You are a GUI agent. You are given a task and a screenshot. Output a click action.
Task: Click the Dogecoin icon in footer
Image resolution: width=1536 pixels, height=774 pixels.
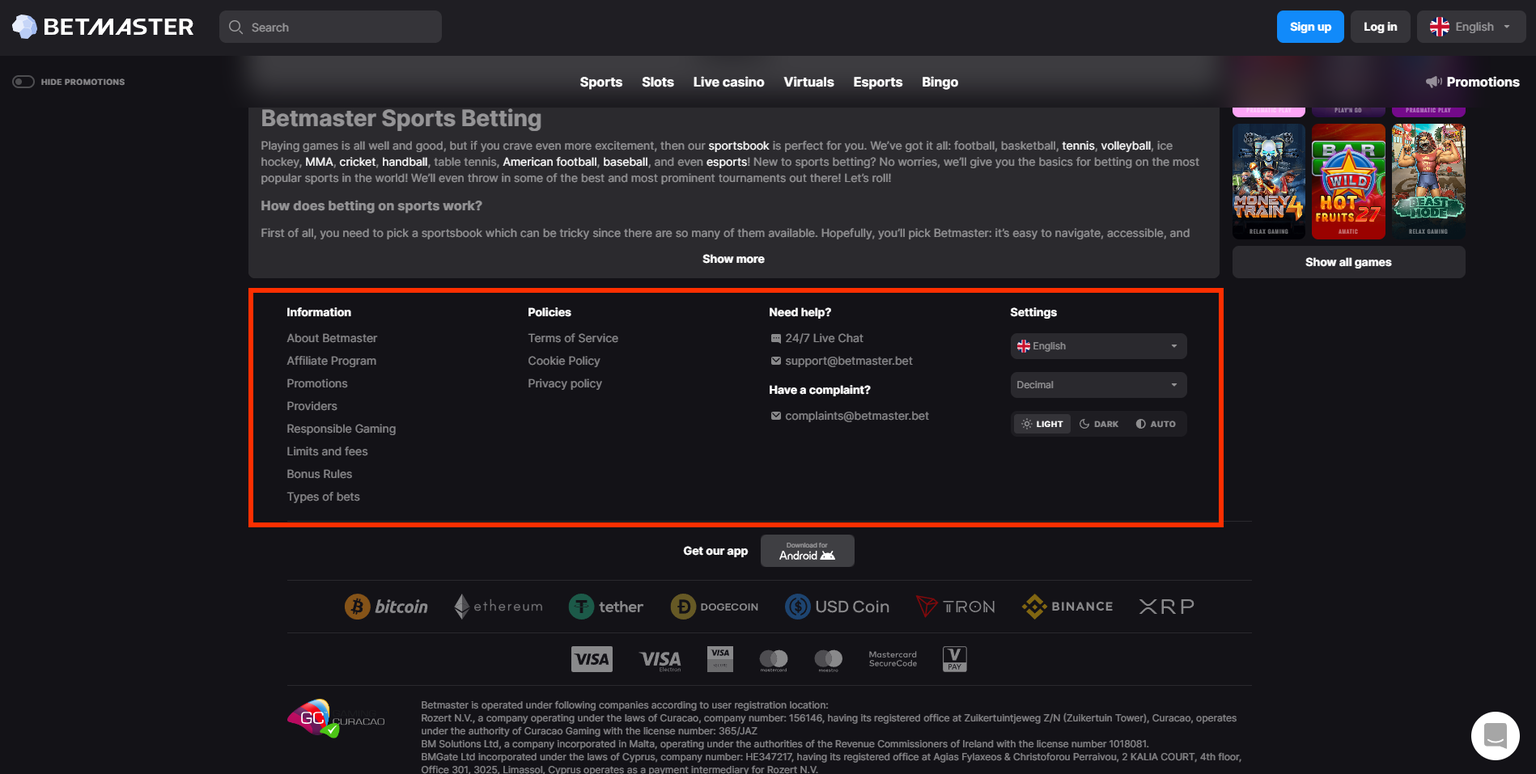coord(715,606)
